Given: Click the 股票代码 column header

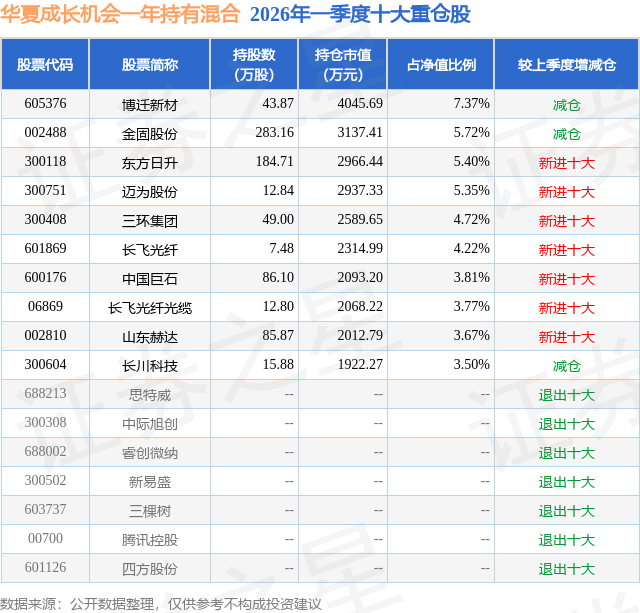Looking at the screenshot, I should click(x=45, y=64).
